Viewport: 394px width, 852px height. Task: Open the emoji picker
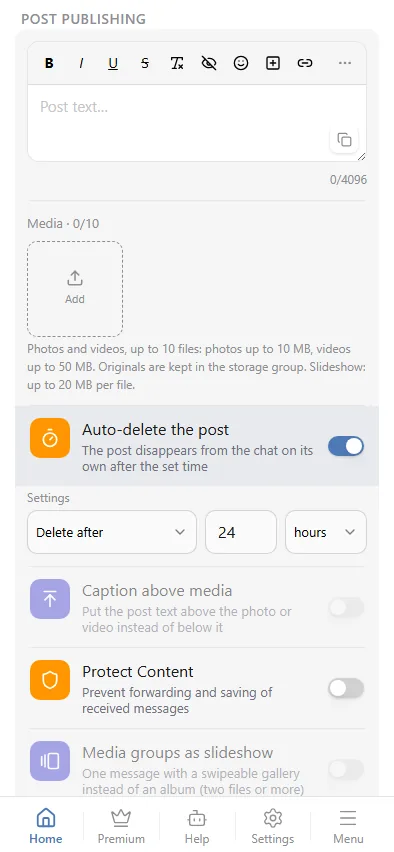click(x=241, y=64)
